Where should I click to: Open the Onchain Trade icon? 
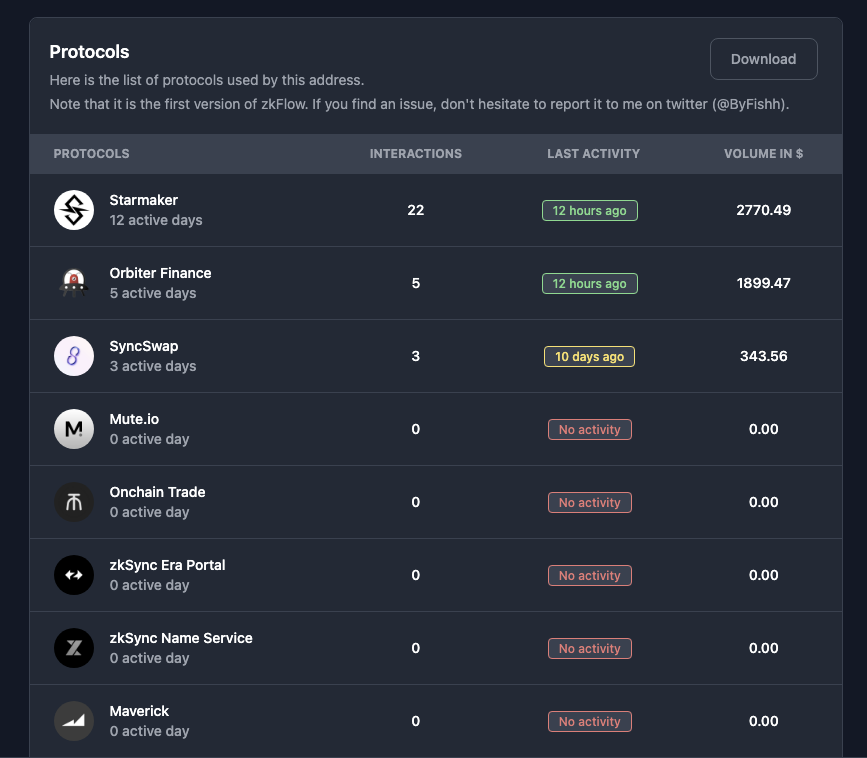[74, 502]
